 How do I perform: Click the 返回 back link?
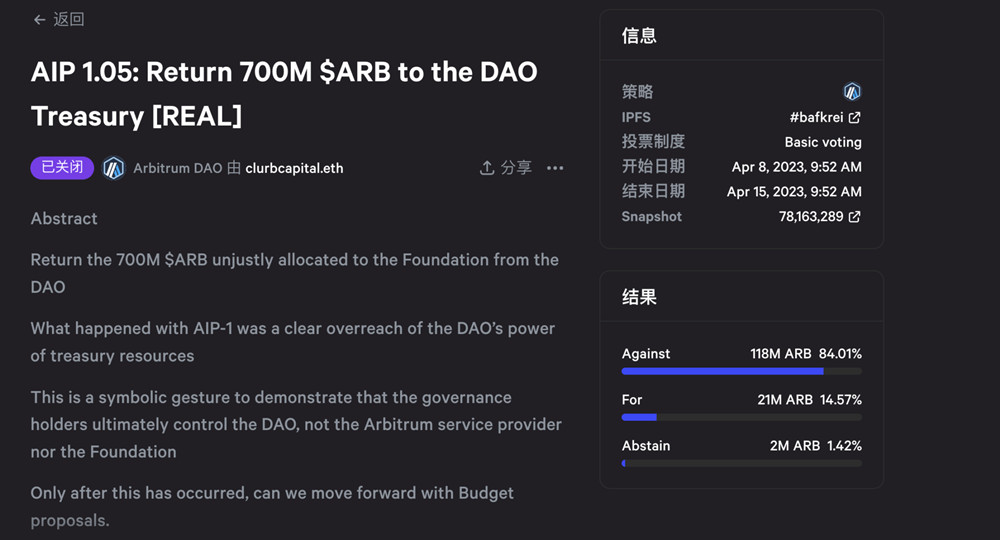coord(69,20)
